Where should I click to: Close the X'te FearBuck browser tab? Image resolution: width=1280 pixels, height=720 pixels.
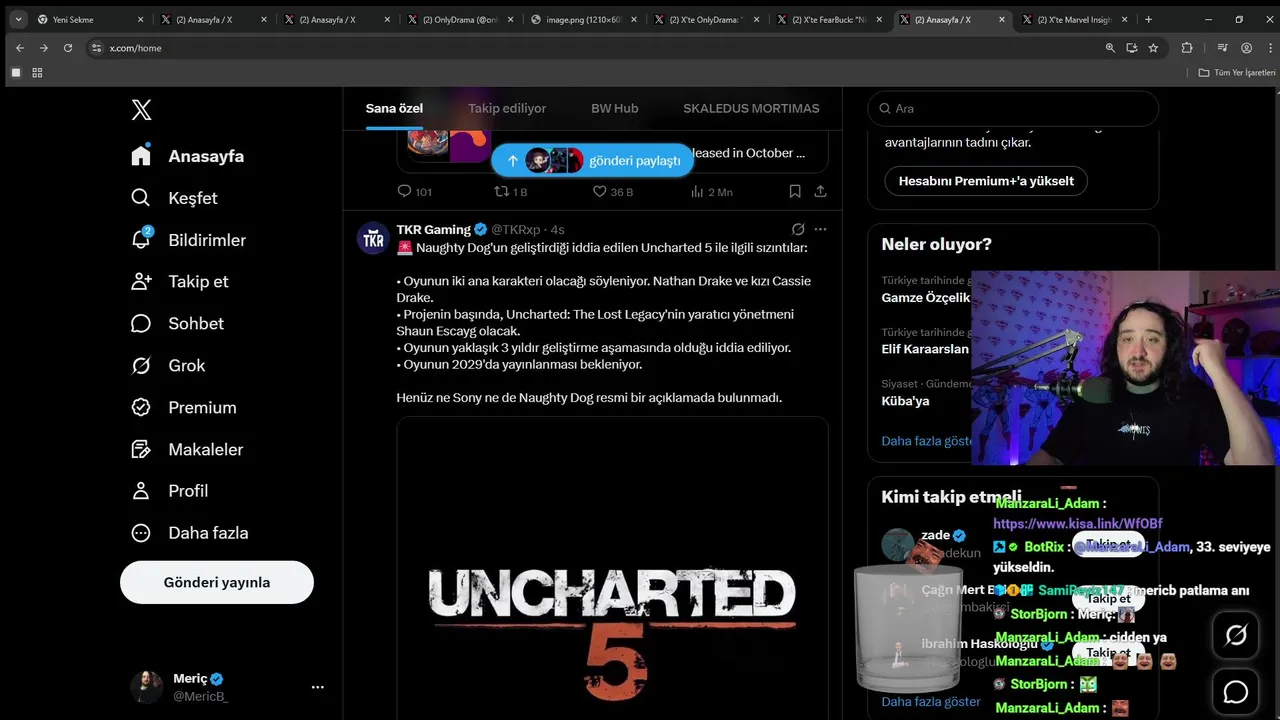(879, 19)
